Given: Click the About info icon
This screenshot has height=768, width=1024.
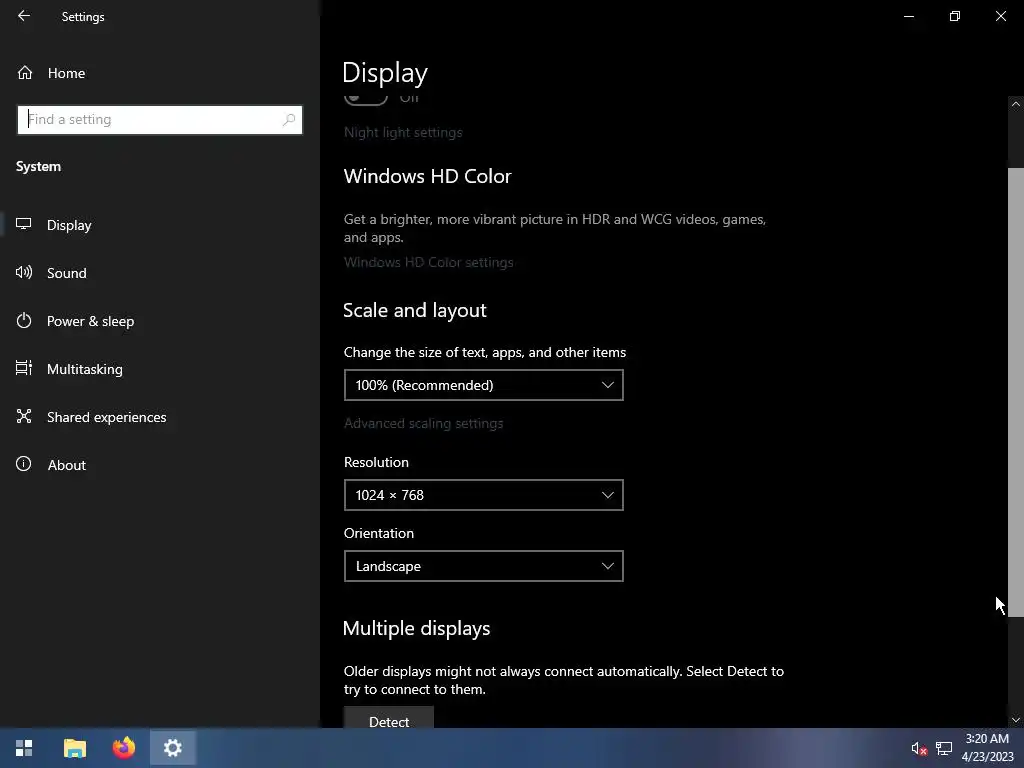Looking at the screenshot, I should tap(24, 464).
